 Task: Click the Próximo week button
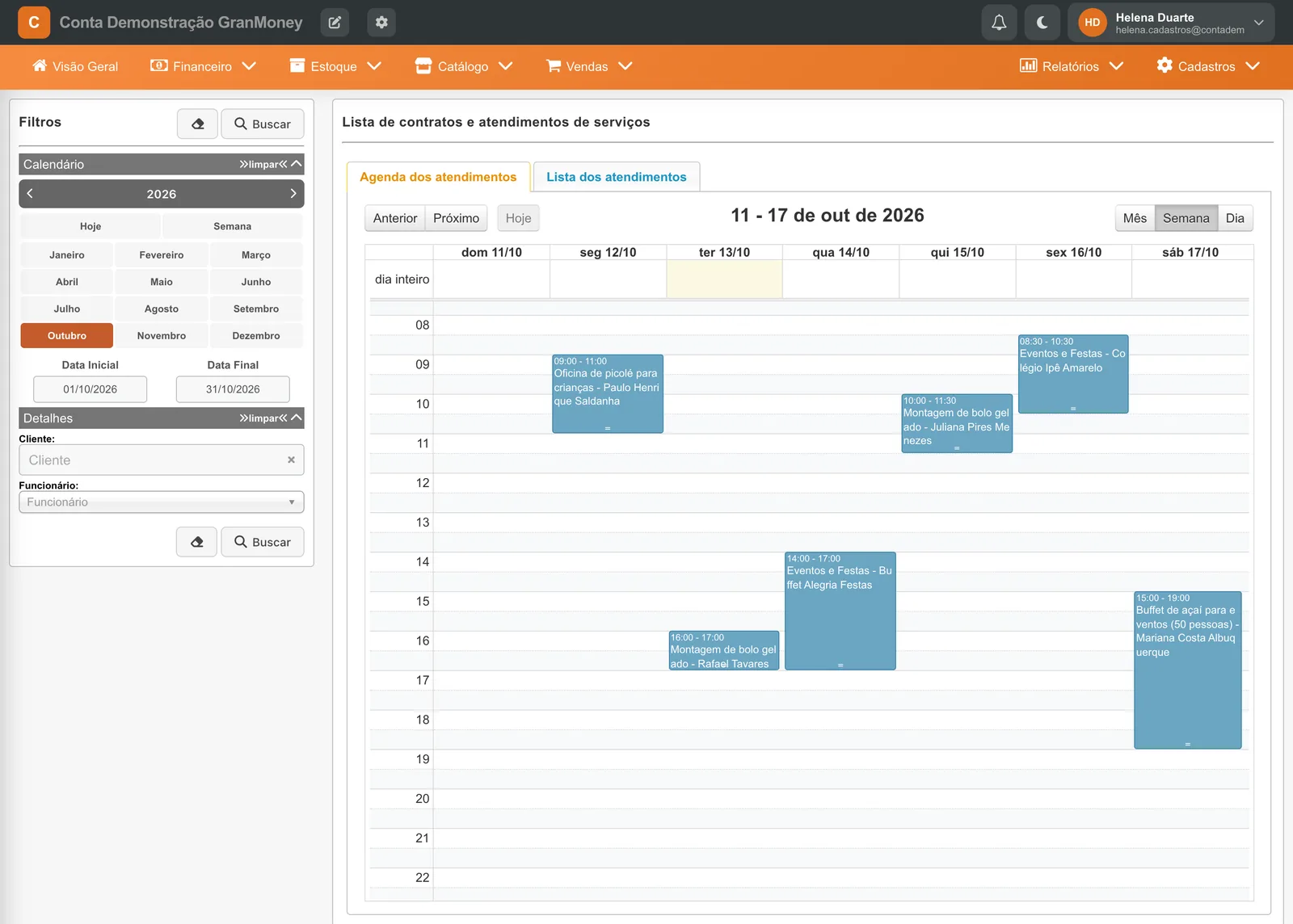[456, 218]
